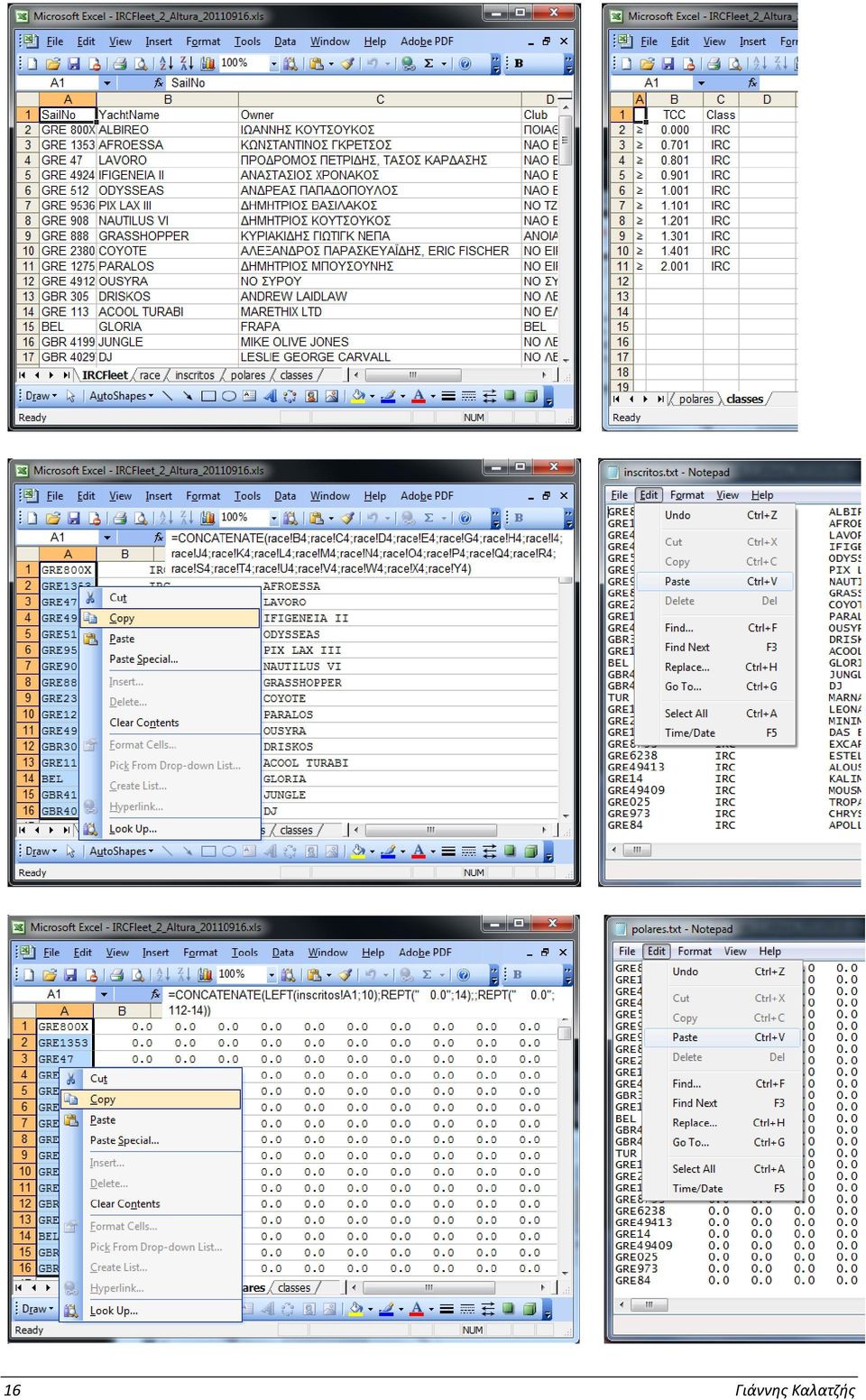
Task: Choose Clear Contents in the context menu of the REPT formula window
Action: pos(124,1203)
